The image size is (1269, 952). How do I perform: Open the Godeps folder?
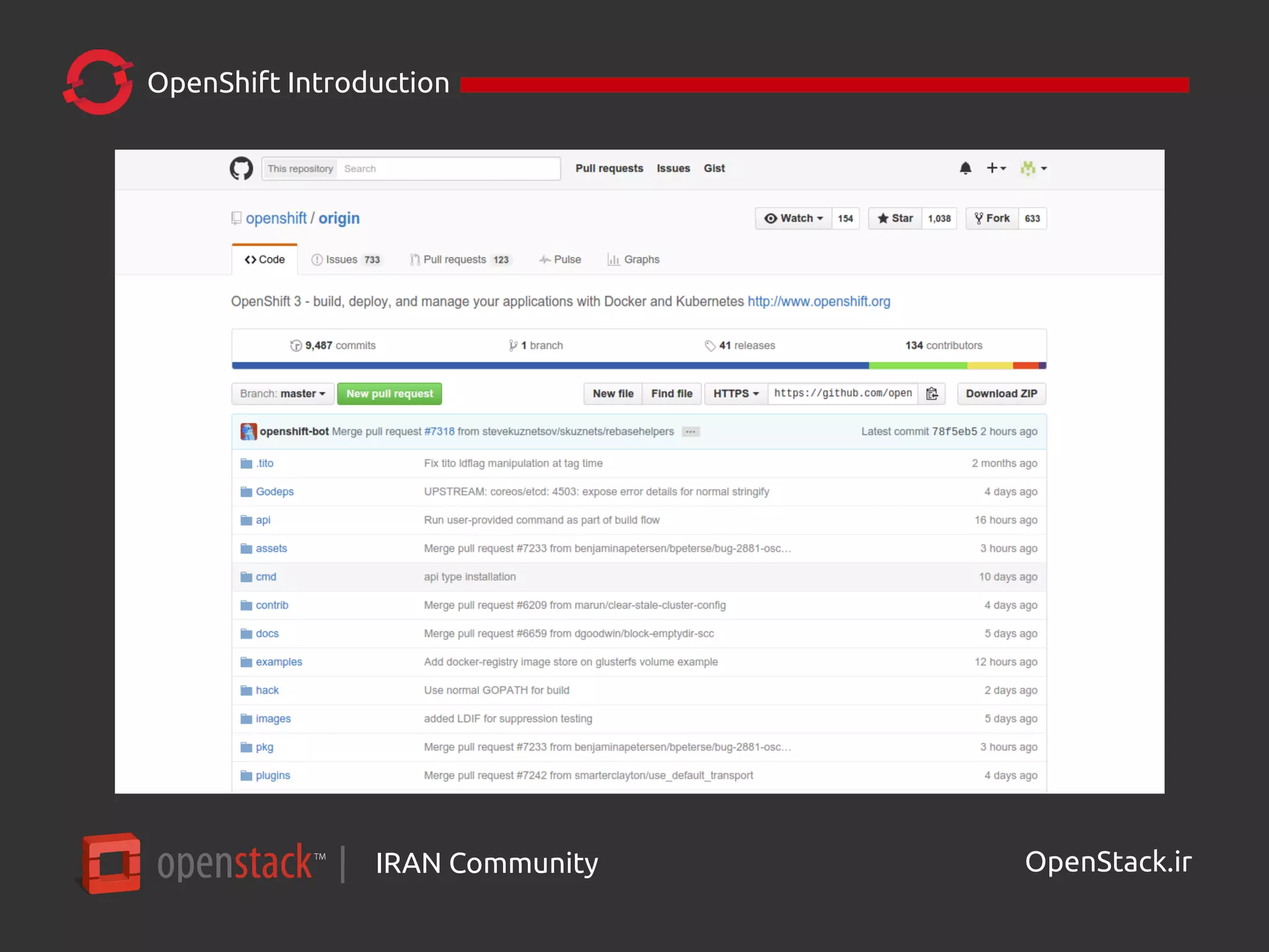click(274, 492)
